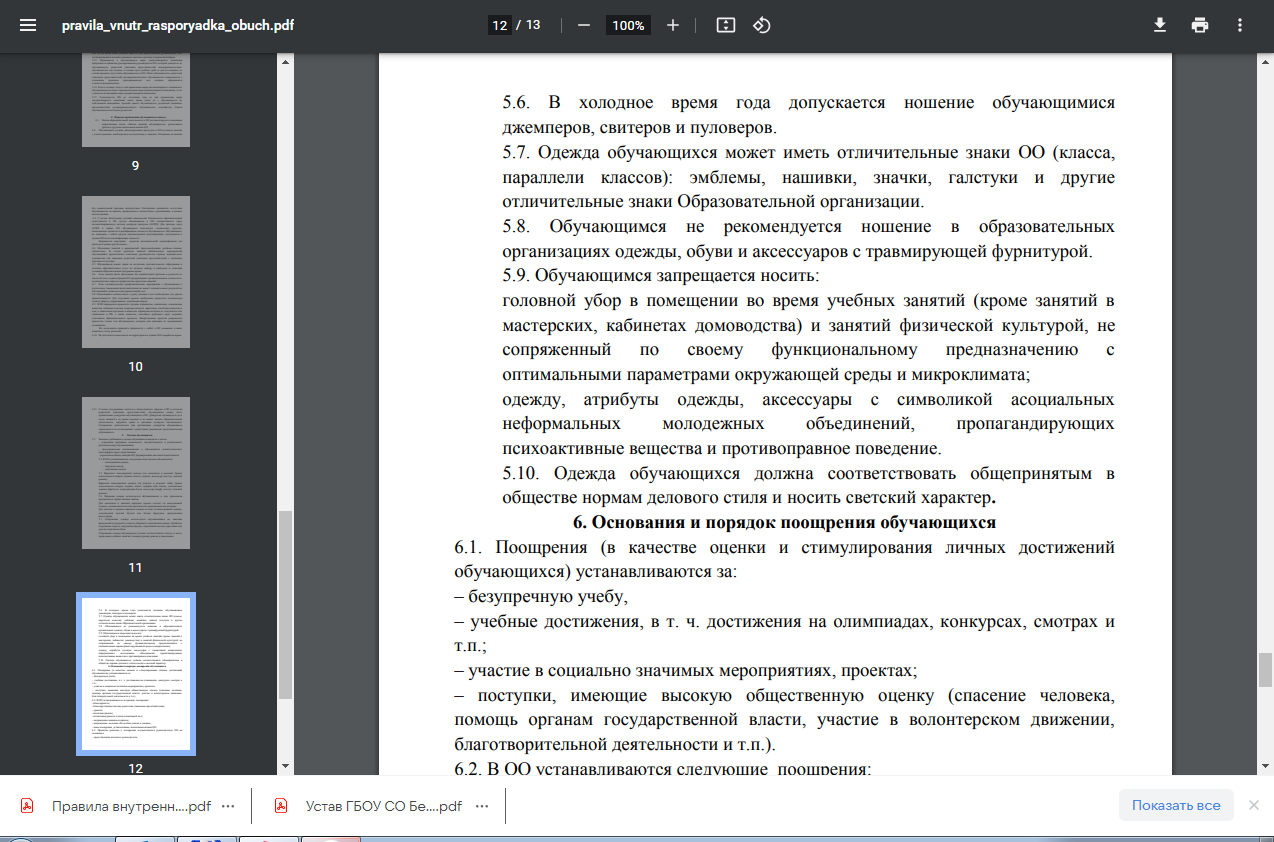
Task: Click the "Показать все" button
Action: click(1176, 805)
